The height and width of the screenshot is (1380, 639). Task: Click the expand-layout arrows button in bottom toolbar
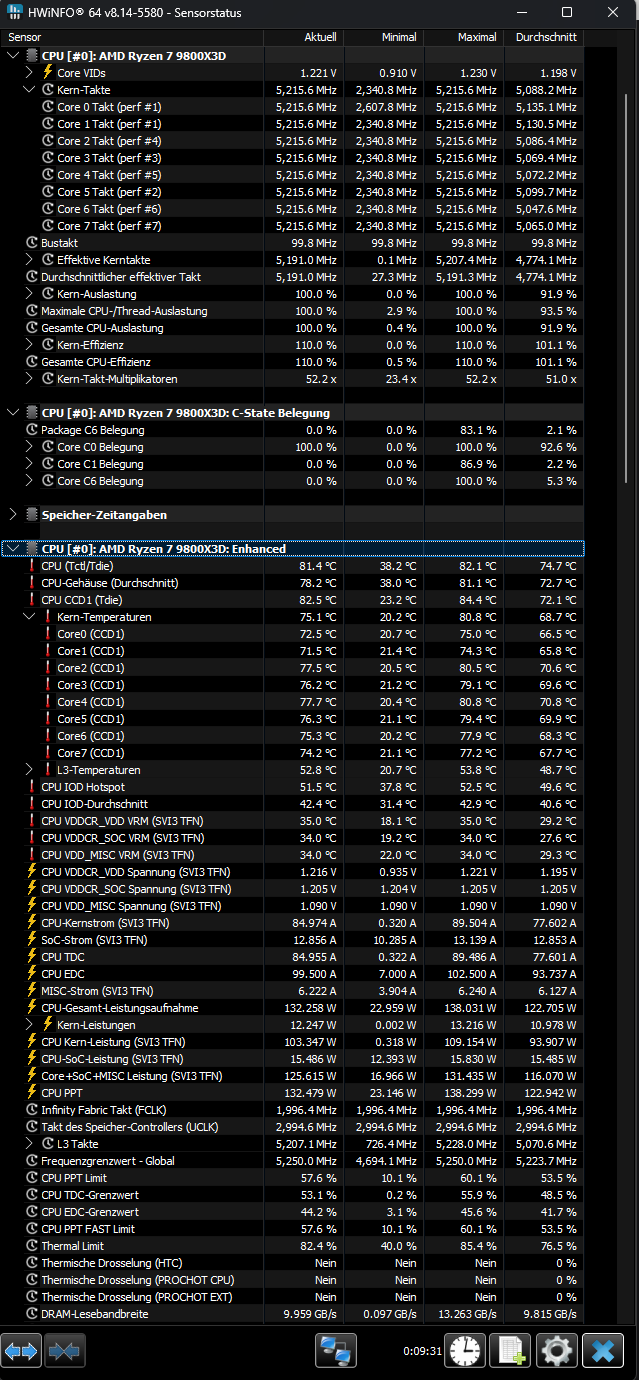[x=21, y=1352]
